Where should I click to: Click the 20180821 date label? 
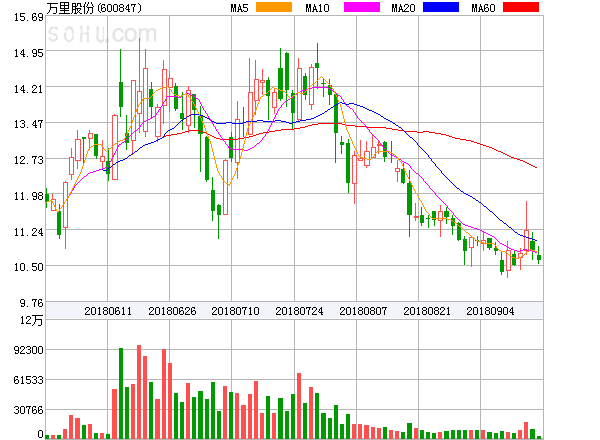click(x=427, y=311)
